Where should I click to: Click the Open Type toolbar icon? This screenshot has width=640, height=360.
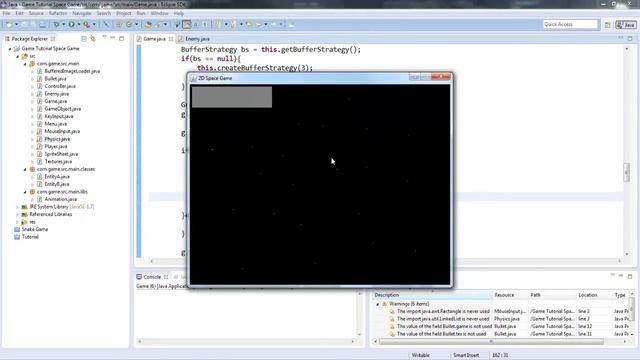[148, 25]
